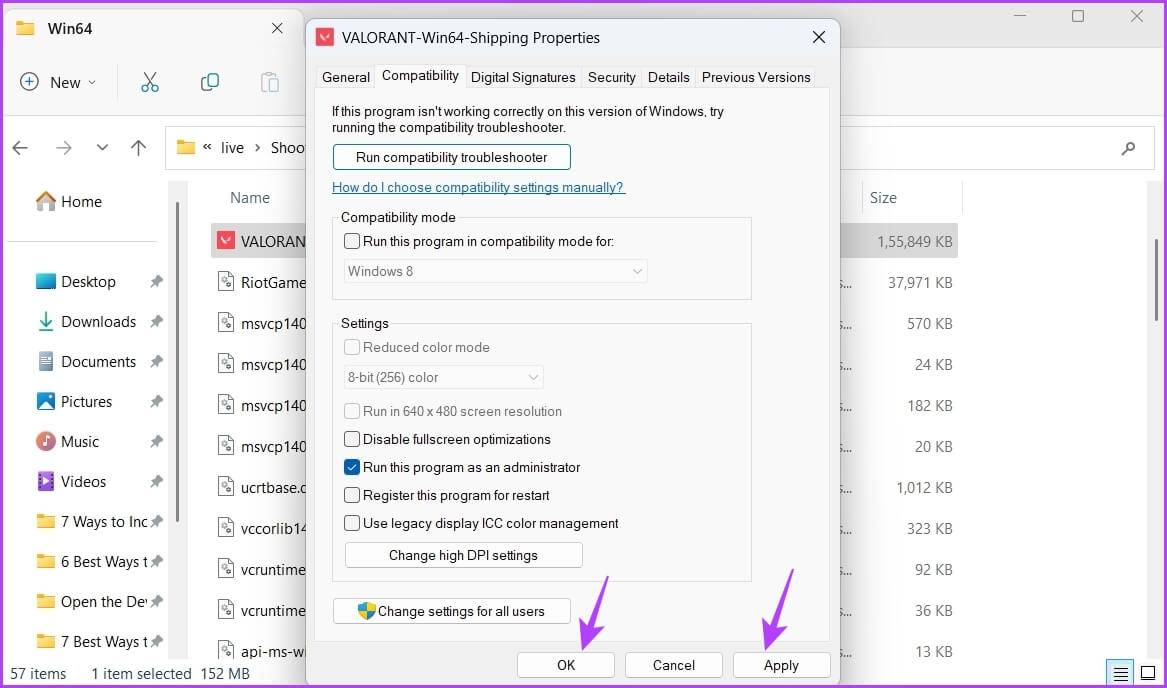The width and height of the screenshot is (1167, 688).
Task: Enable 'Use legacy display ICC color management'
Action: click(352, 523)
